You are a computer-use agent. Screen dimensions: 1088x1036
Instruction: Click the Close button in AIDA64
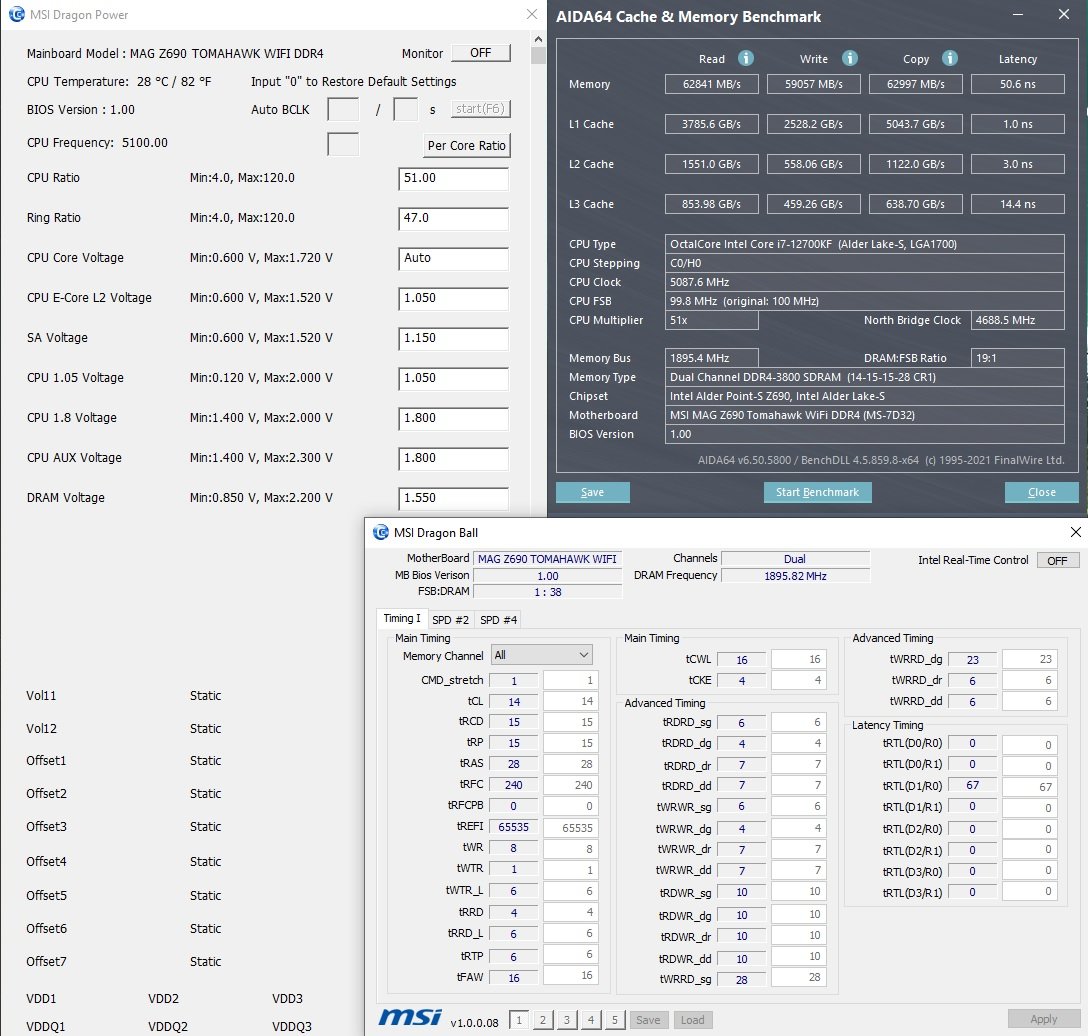coord(1042,492)
